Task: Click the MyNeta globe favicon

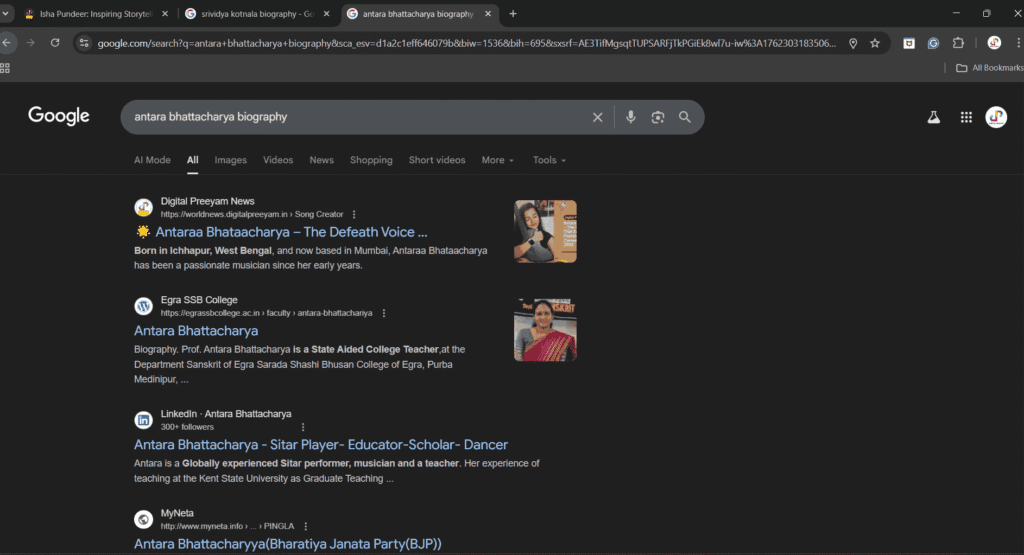Action: (x=143, y=520)
